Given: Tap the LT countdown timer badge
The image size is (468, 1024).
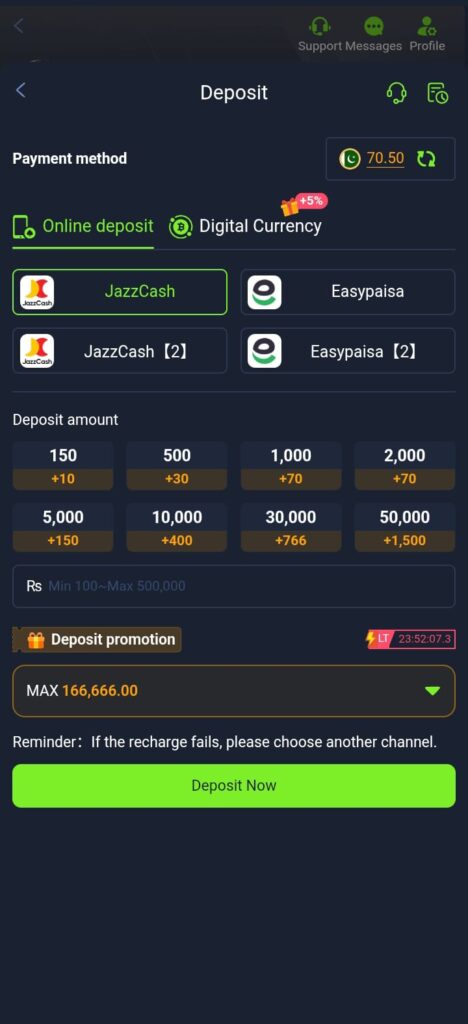Looking at the screenshot, I should [410, 639].
